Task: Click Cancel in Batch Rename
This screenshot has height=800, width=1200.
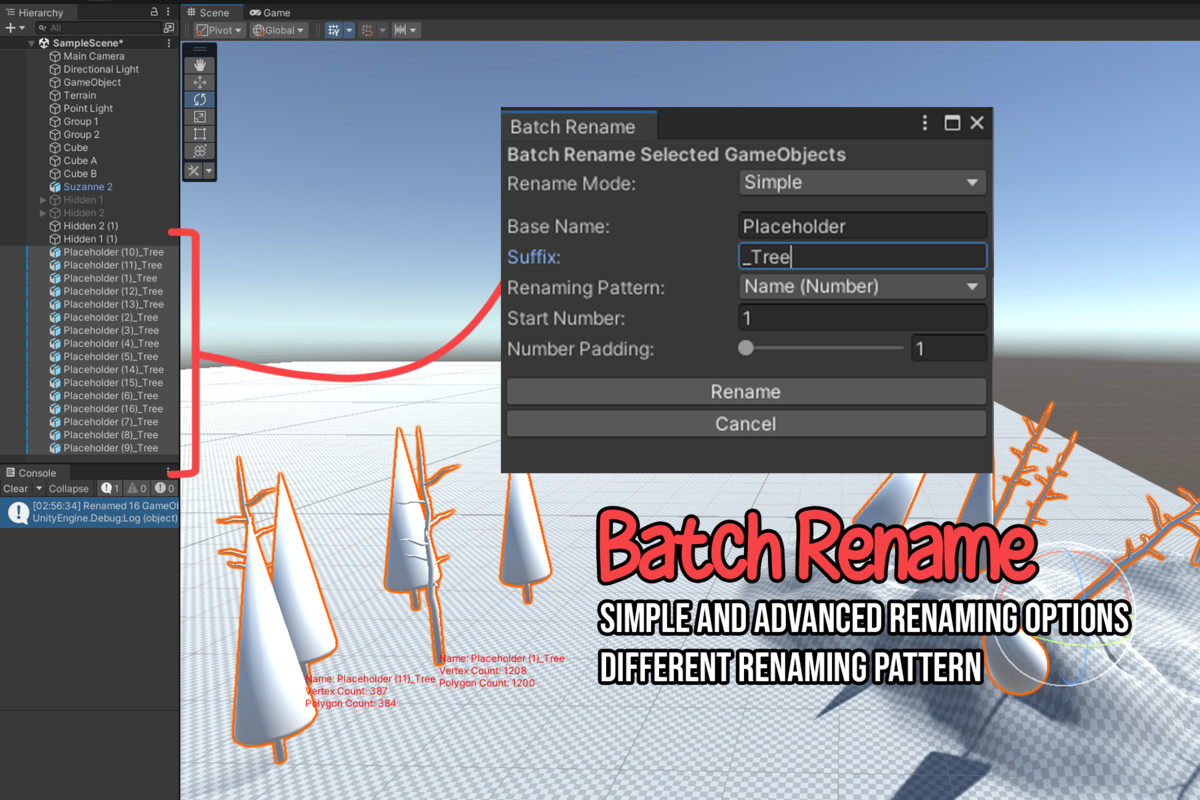Action: (x=746, y=424)
